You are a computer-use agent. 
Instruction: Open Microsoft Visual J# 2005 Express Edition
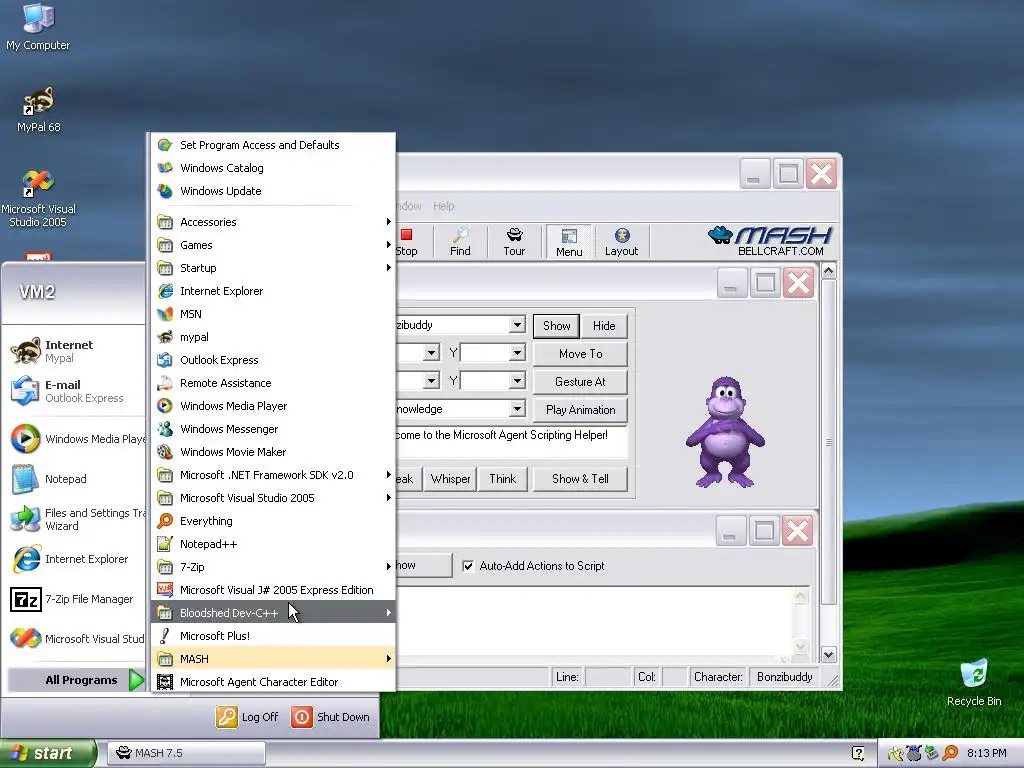pyautogui.click(x=274, y=590)
